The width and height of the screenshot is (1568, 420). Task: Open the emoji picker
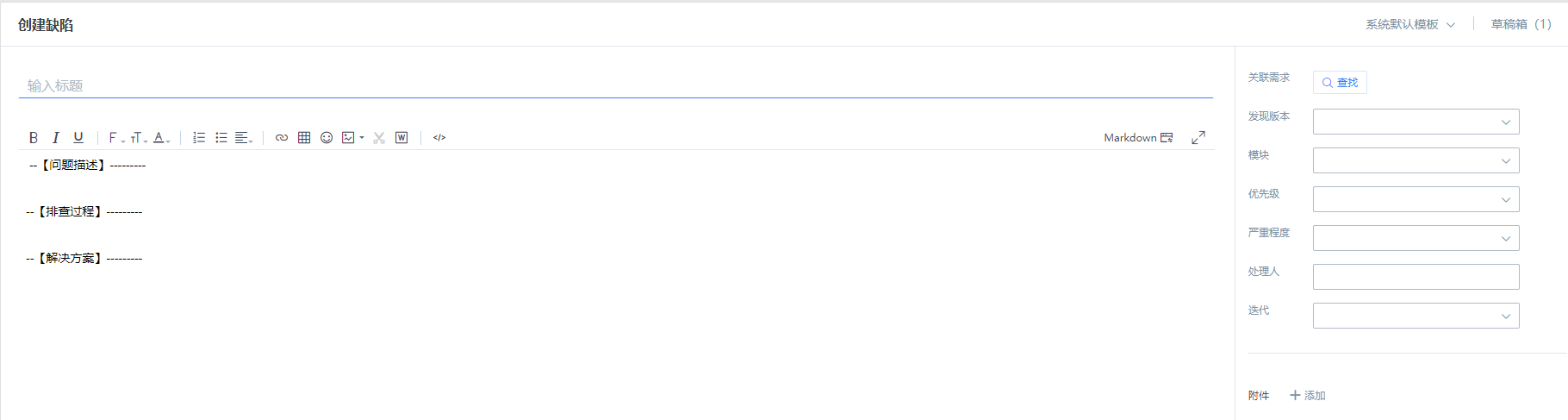click(327, 138)
